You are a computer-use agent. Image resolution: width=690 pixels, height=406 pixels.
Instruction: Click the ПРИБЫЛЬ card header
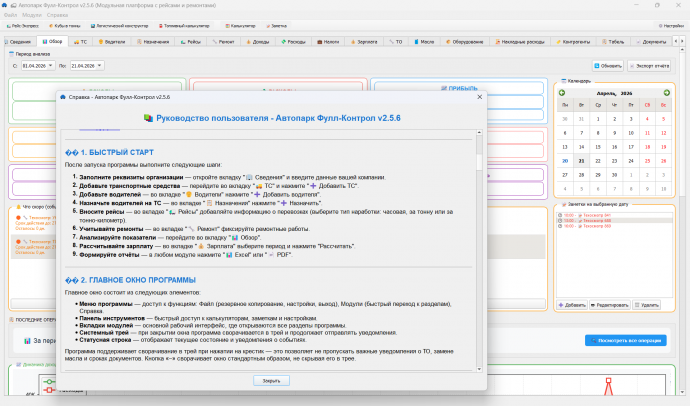click(458, 88)
